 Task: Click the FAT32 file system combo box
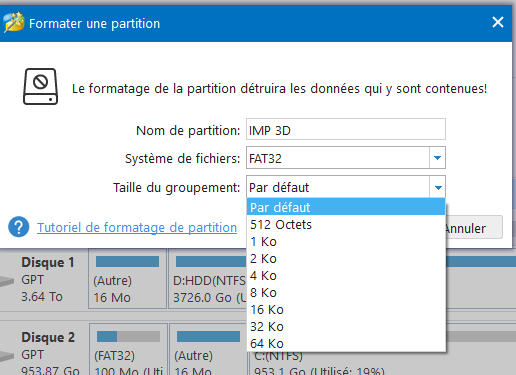tap(346, 158)
